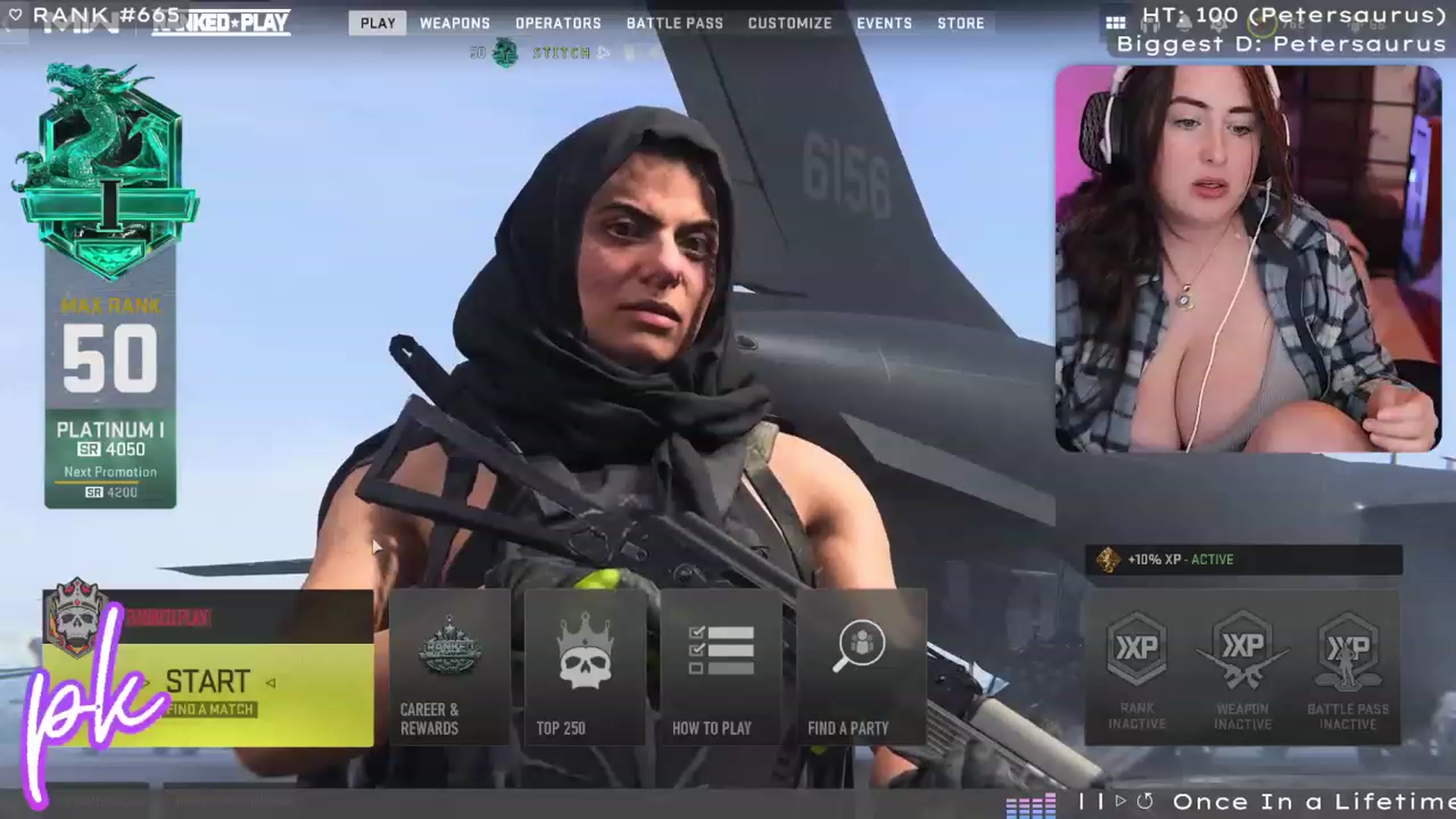Click the crowned skull icon
The image size is (1456, 819).
click(585, 651)
